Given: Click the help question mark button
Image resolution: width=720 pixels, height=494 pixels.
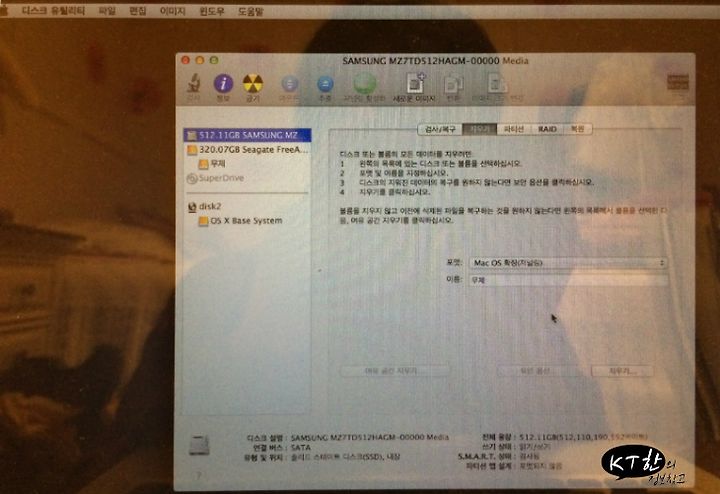Looking at the screenshot, I should (199, 476).
